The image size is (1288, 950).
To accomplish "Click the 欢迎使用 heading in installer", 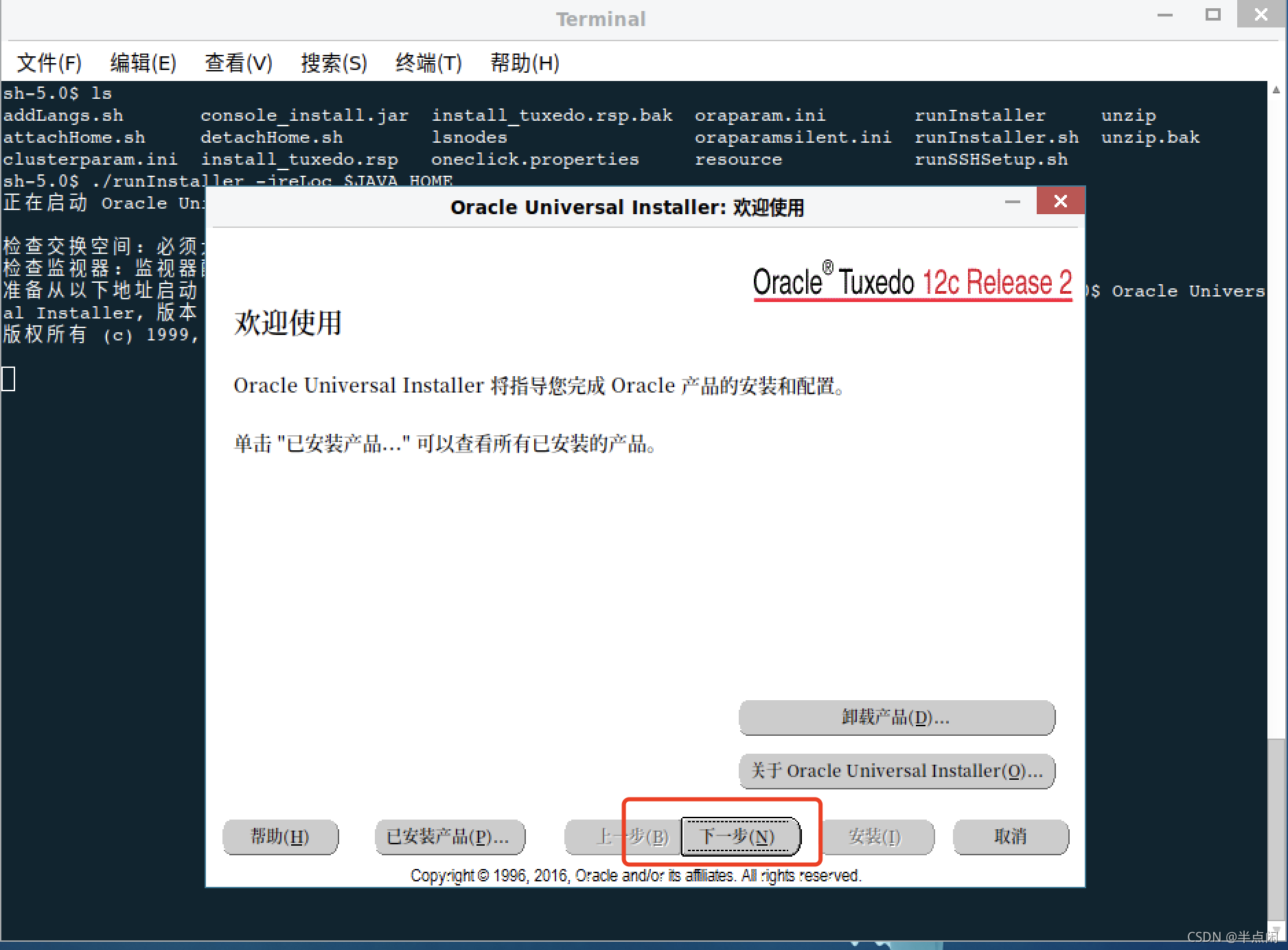I will pyautogui.click(x=288, y=323).
